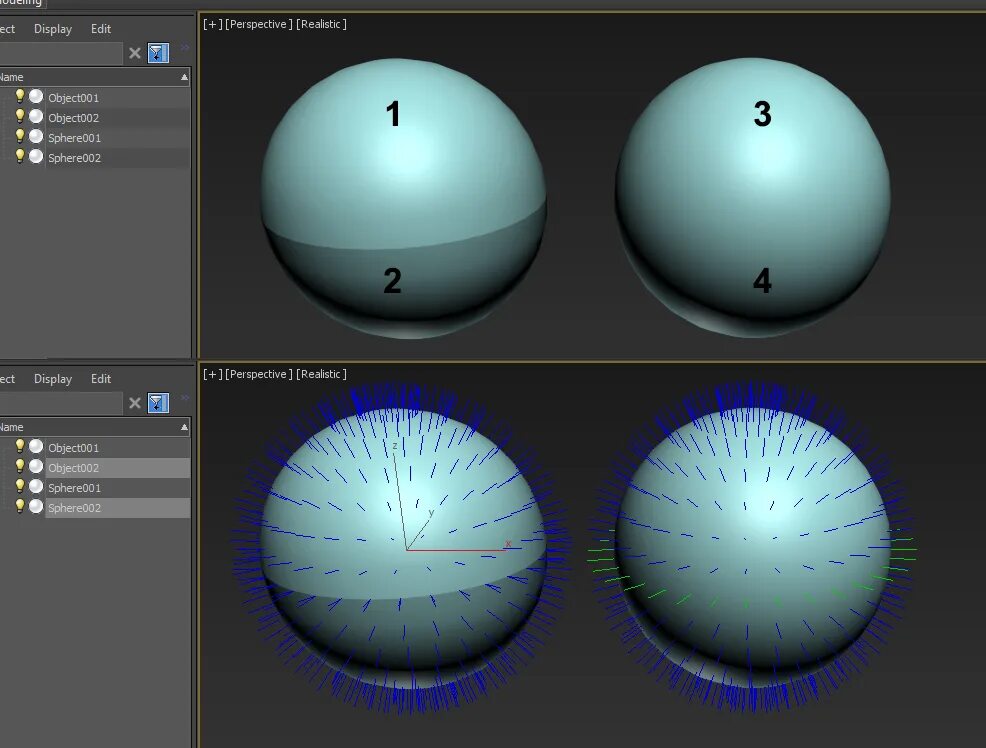Clear search with X in explorer with highlighted rows
This screenshot has height=748, width=986.
click(135, 403)
